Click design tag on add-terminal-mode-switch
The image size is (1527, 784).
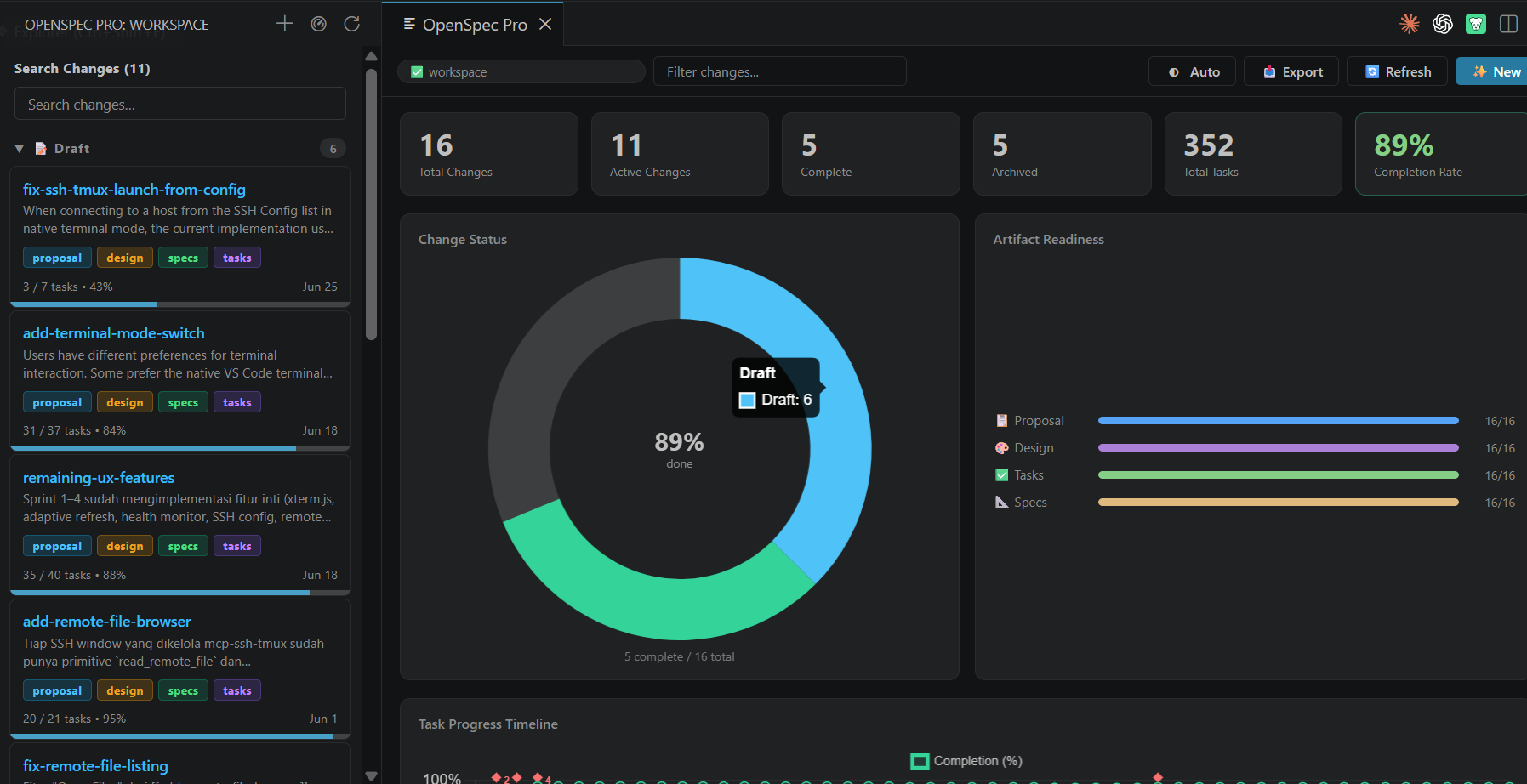(x=125, y=402)
